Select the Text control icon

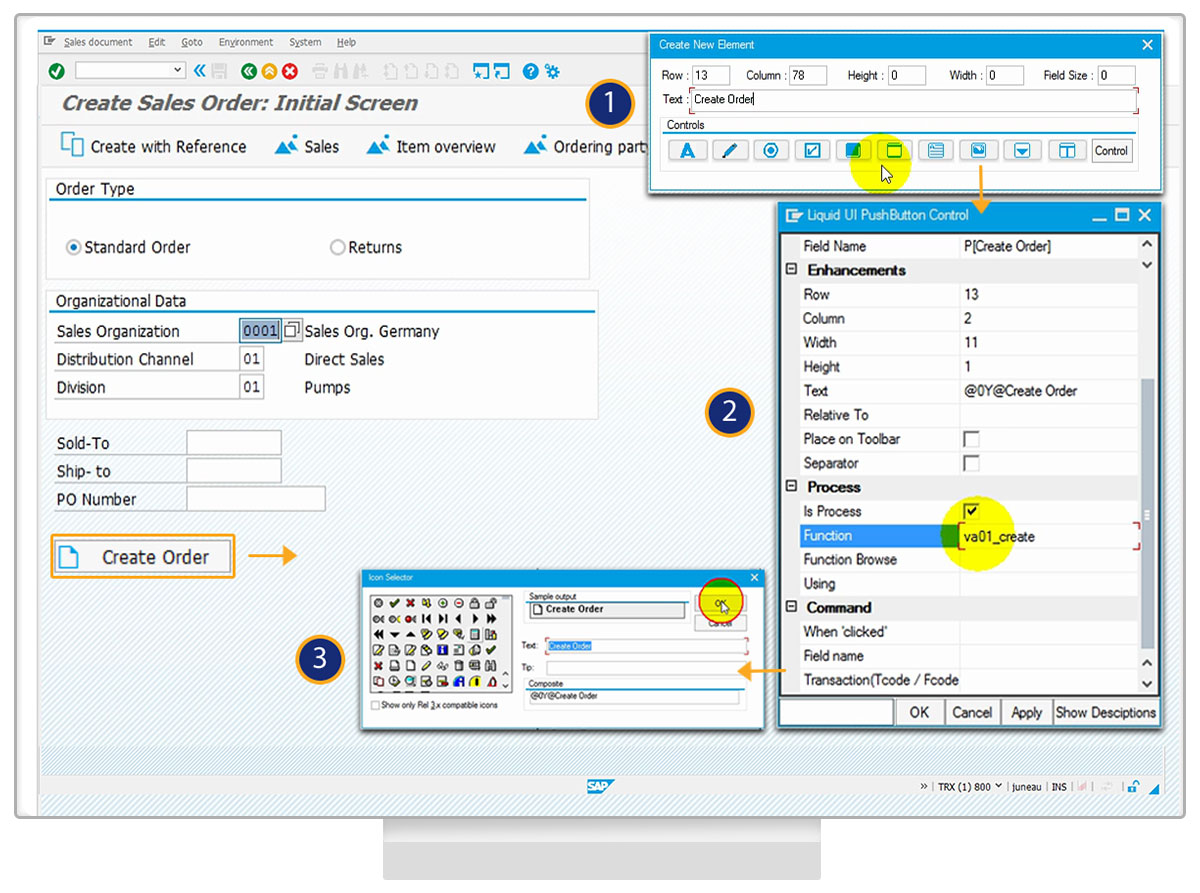click(x=687, y=150)
